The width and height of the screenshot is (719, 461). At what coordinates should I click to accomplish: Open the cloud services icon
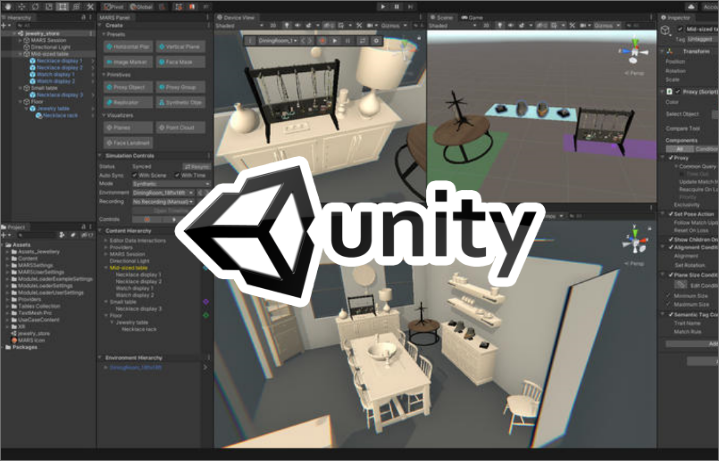pyautogui.click(x=691, y=6)
